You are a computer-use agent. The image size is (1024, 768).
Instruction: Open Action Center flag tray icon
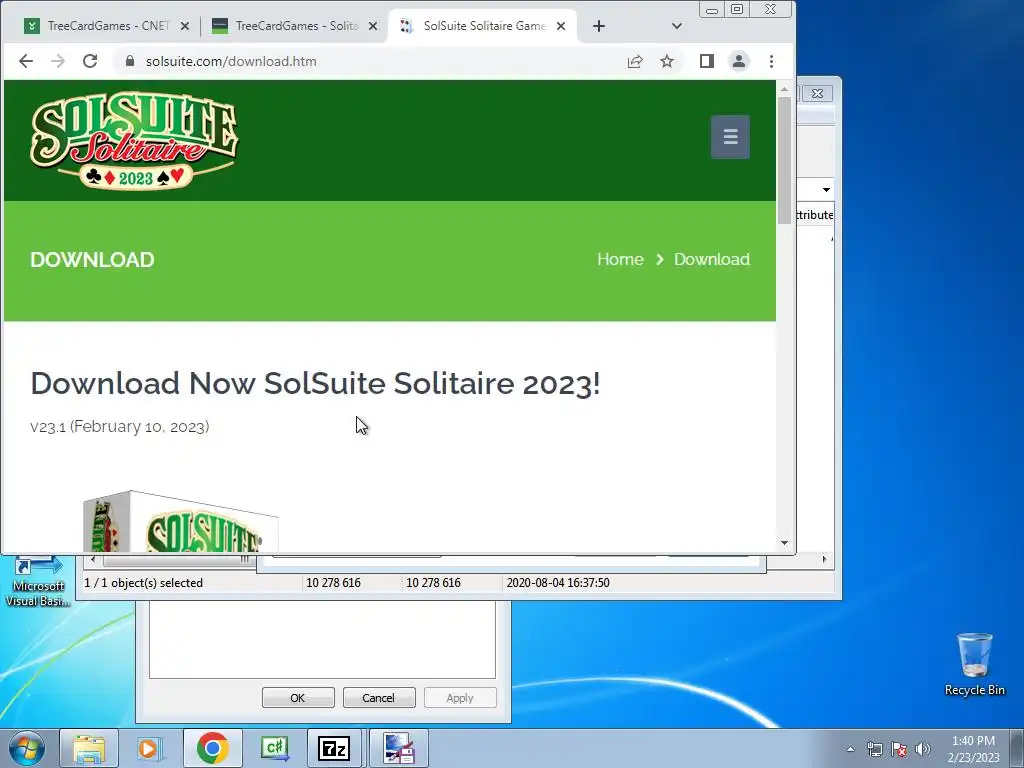point(899,749)
